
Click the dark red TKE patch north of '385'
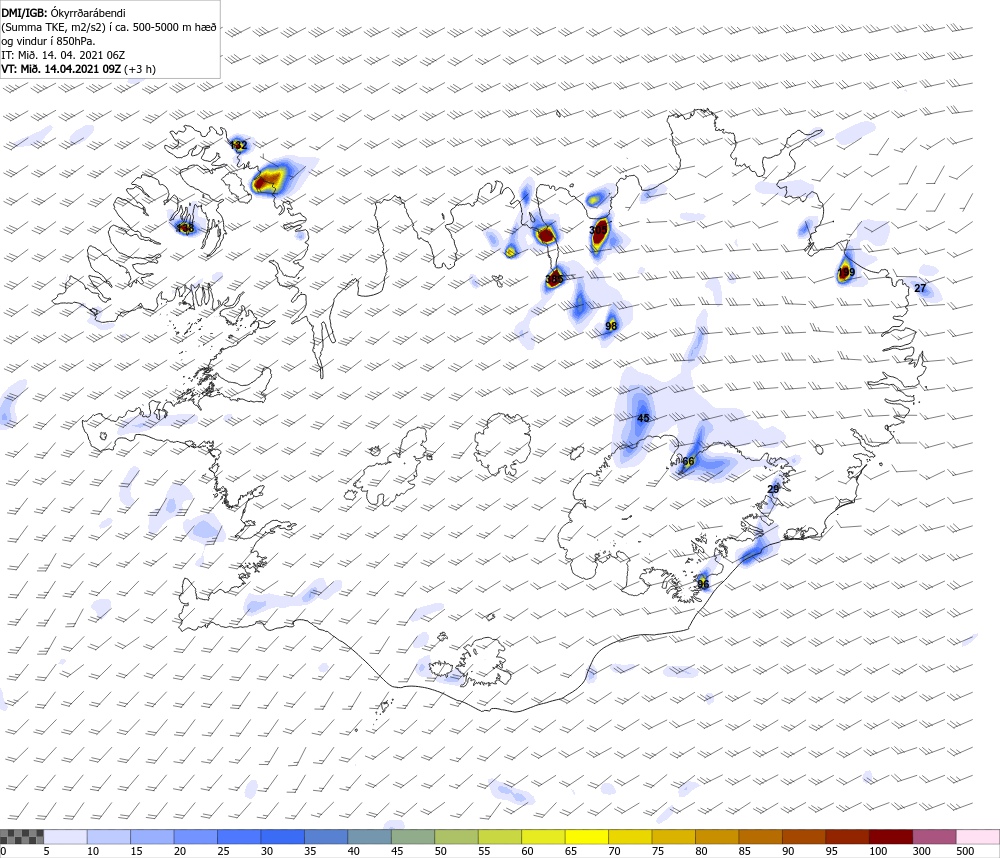[x=546, y=235]
